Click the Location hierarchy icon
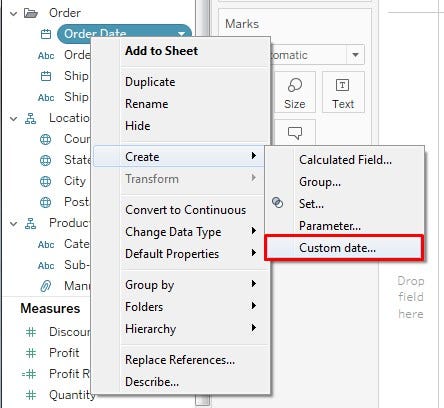Image resolution: width=444 pixels, height=408 pixels. 31,118
